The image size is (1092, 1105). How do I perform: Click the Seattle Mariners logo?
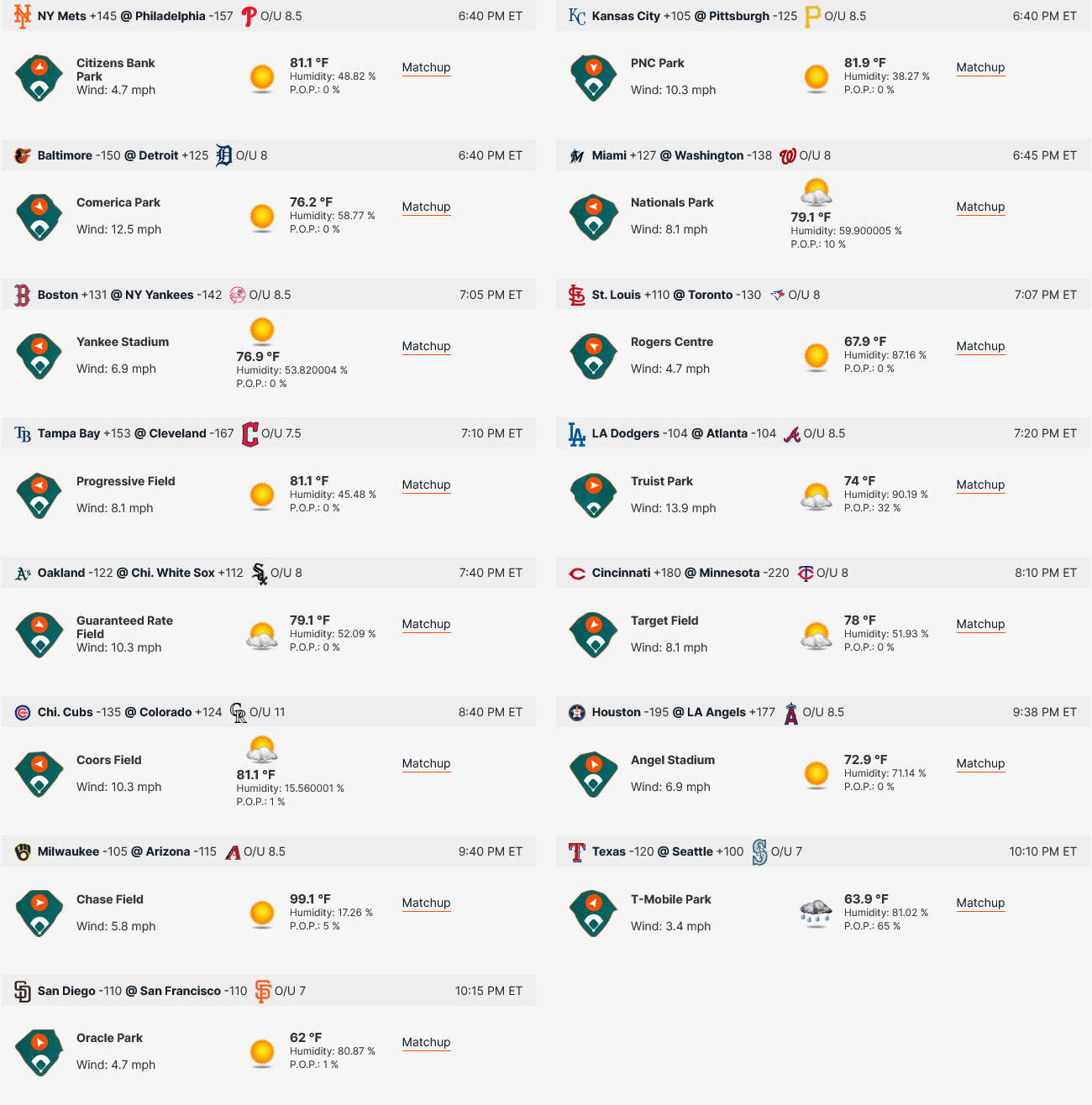point(759,852)
